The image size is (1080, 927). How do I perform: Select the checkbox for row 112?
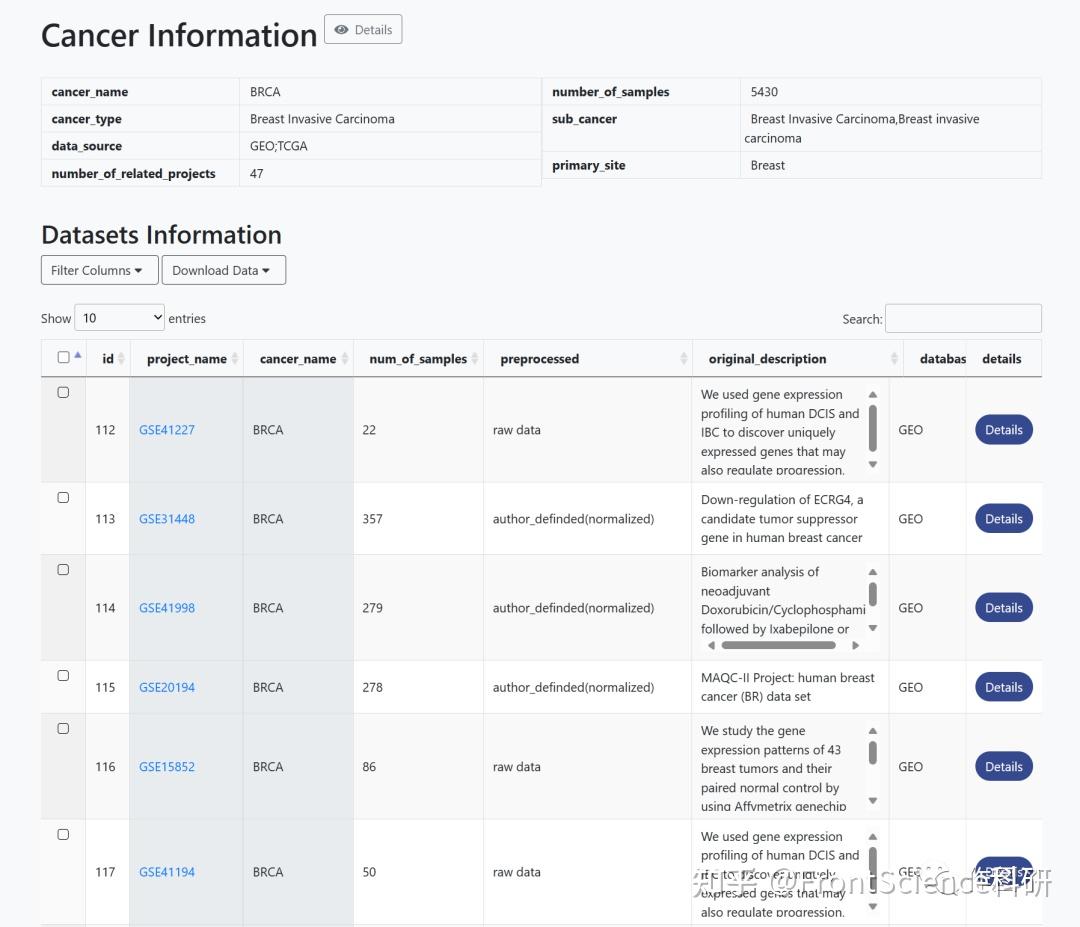point(63,392)
